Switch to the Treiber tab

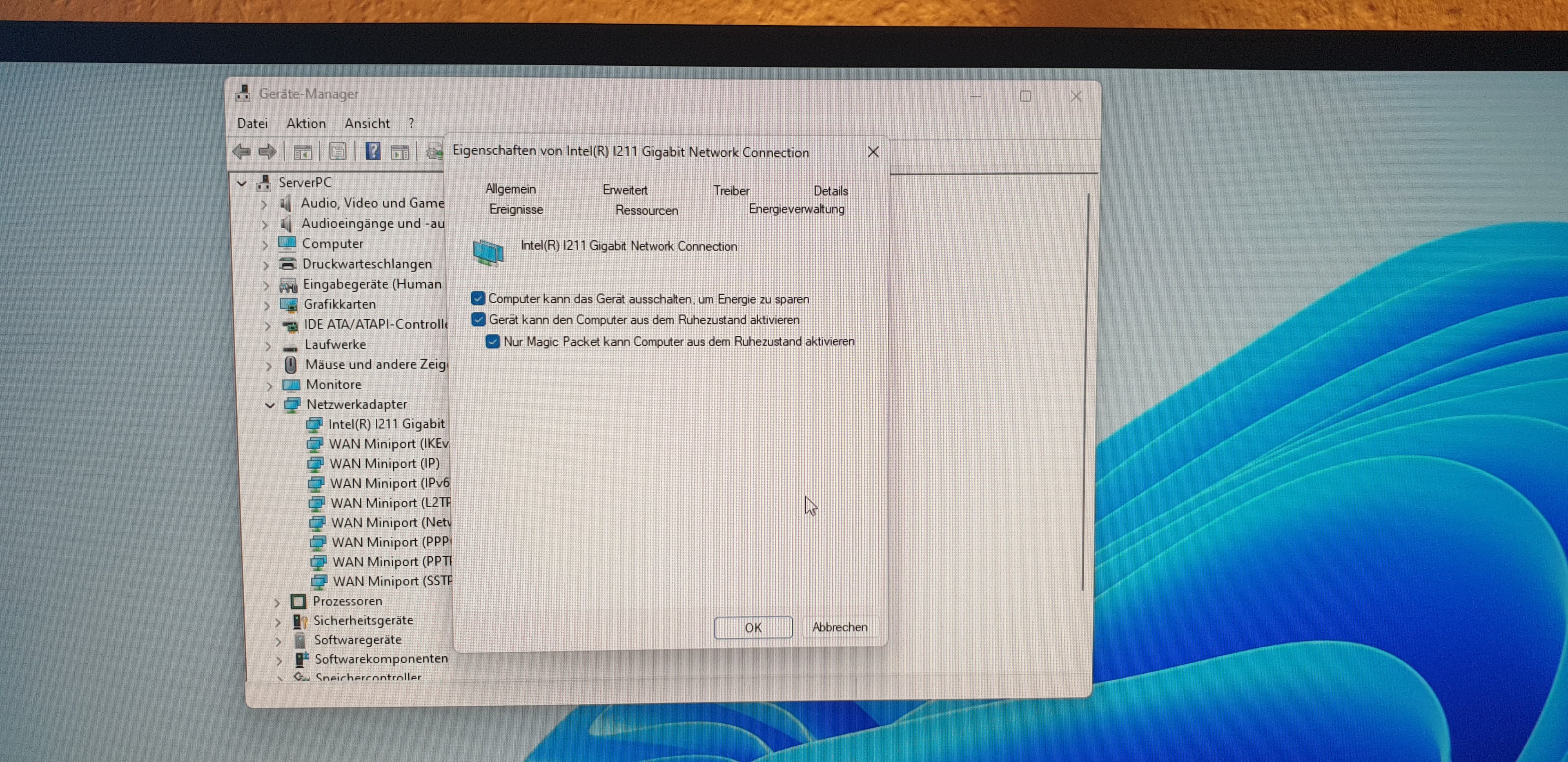731,191
